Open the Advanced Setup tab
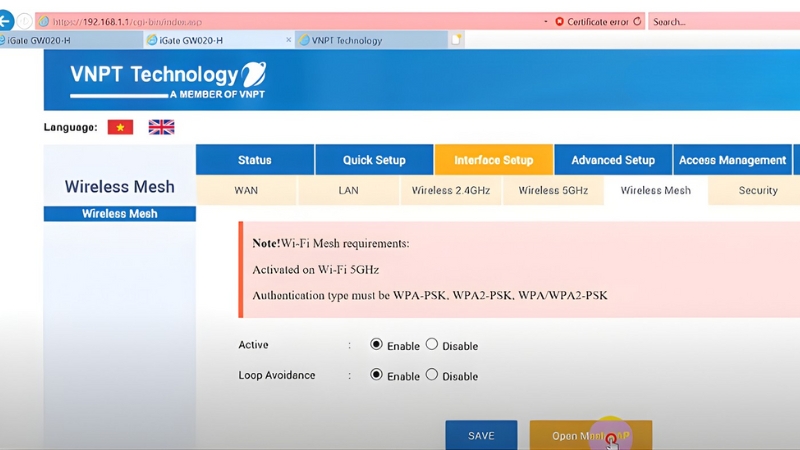This screenshot has height=450, width=800. pyautogui.click(x=613, y=160)
